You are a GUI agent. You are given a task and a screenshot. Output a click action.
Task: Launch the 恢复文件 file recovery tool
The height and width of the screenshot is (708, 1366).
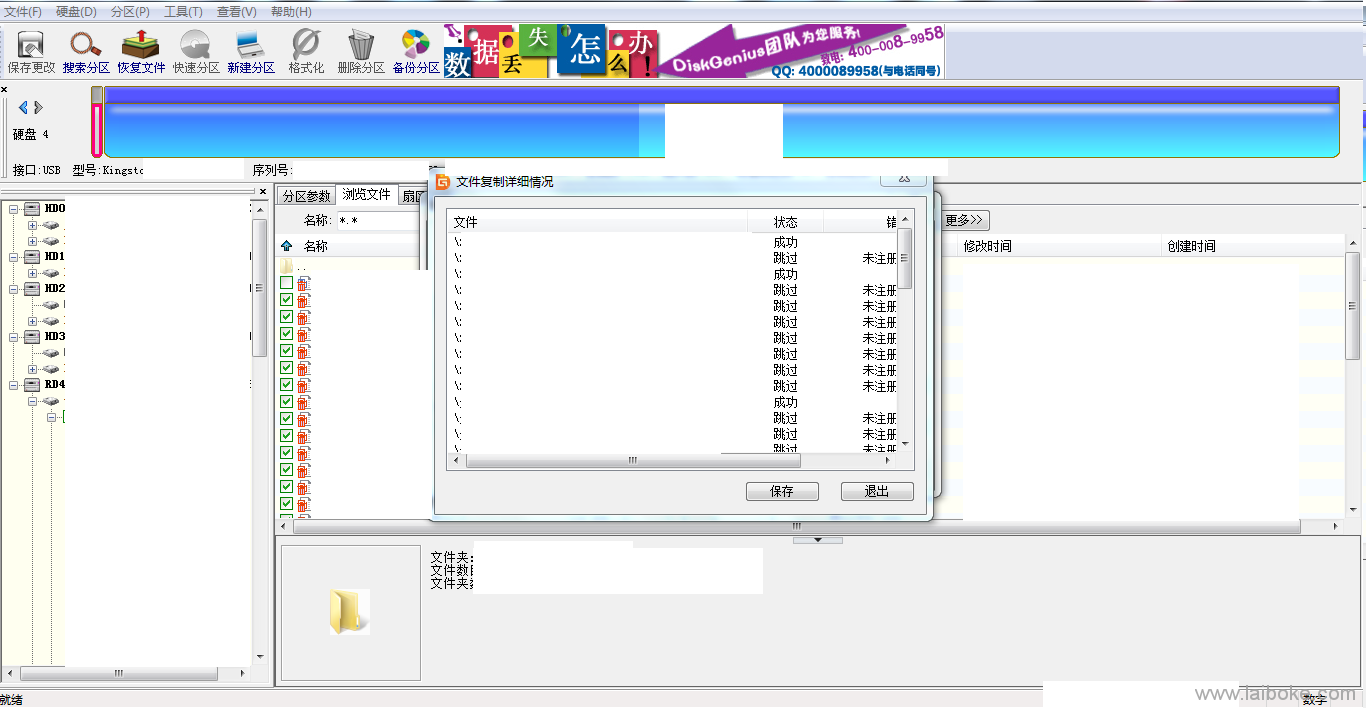(141, 52)
